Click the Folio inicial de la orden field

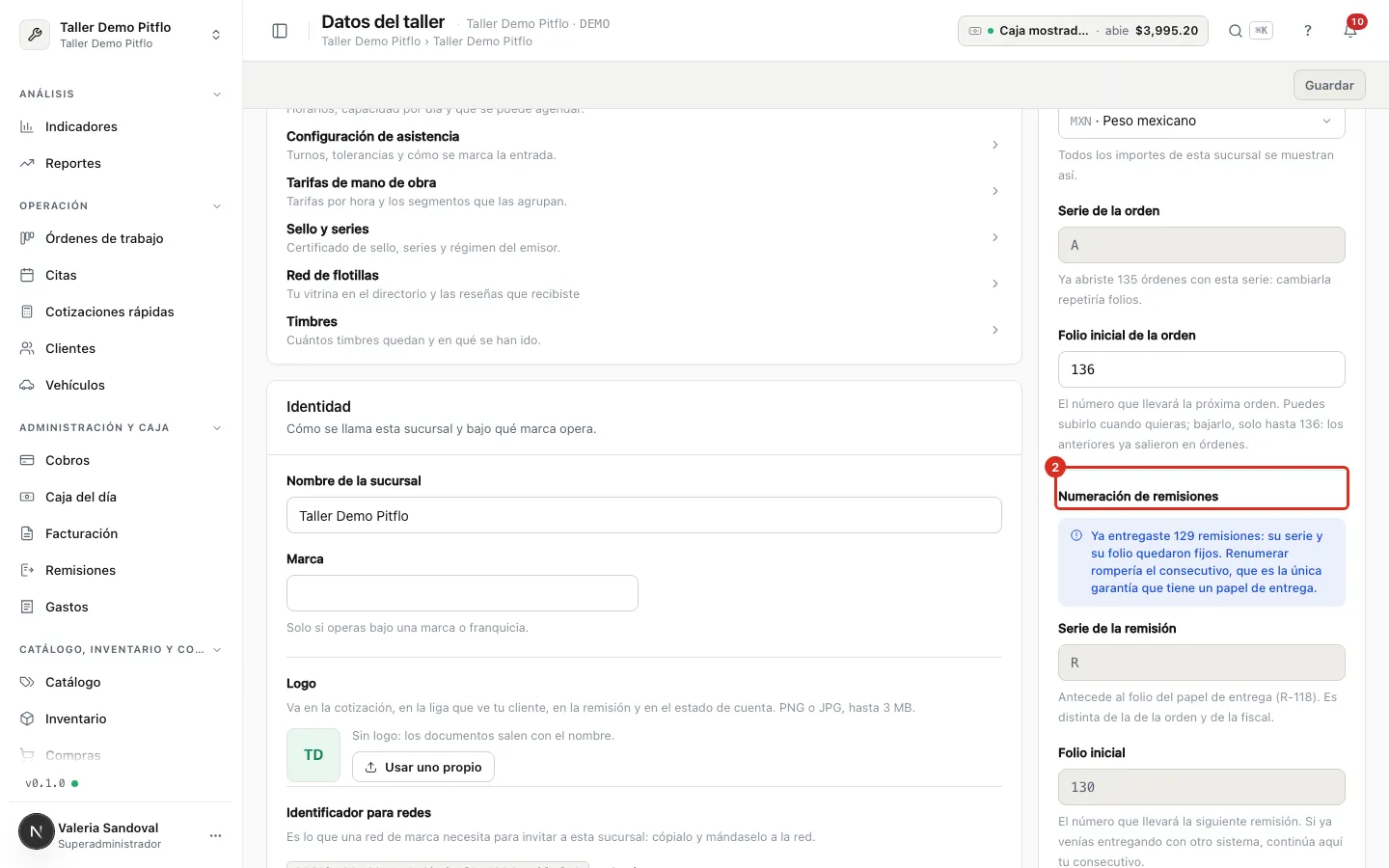click(x=1201, y=369)
